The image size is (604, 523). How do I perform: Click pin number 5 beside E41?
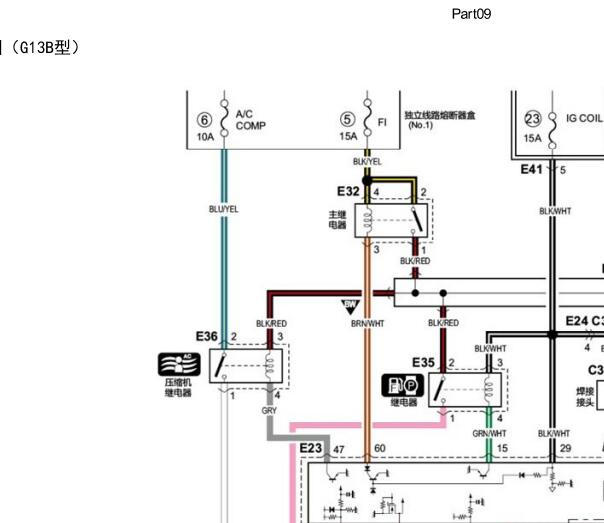pyautogui.click(x=563, y=170)
